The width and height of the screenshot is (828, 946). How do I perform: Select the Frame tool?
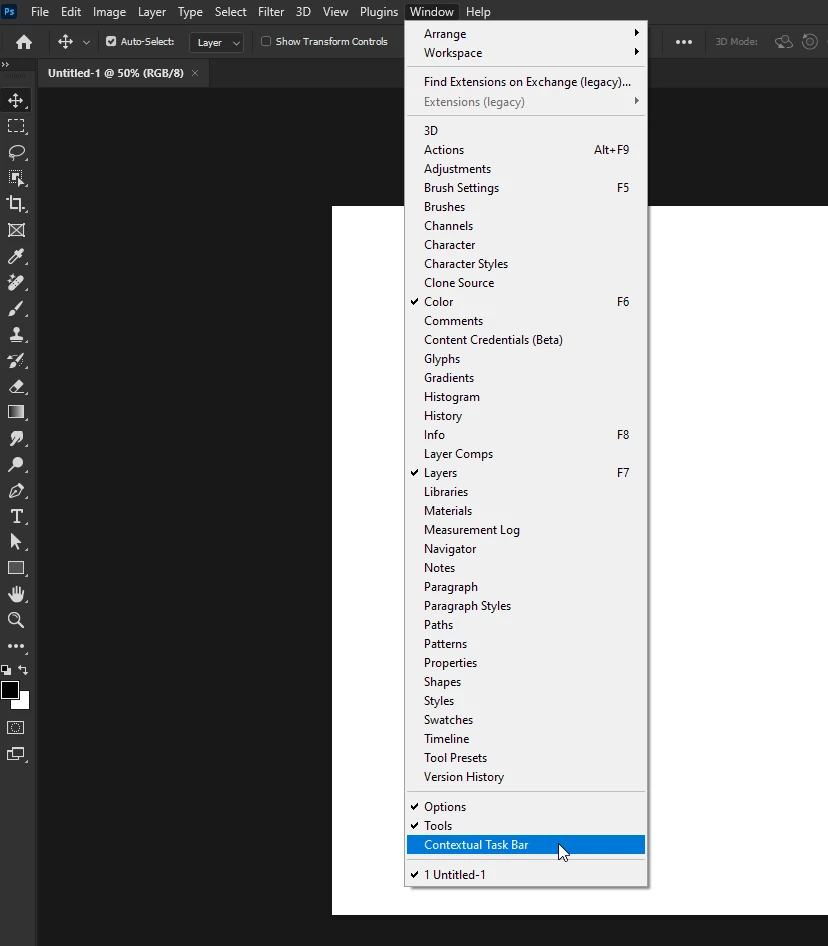tap(16, 230)
